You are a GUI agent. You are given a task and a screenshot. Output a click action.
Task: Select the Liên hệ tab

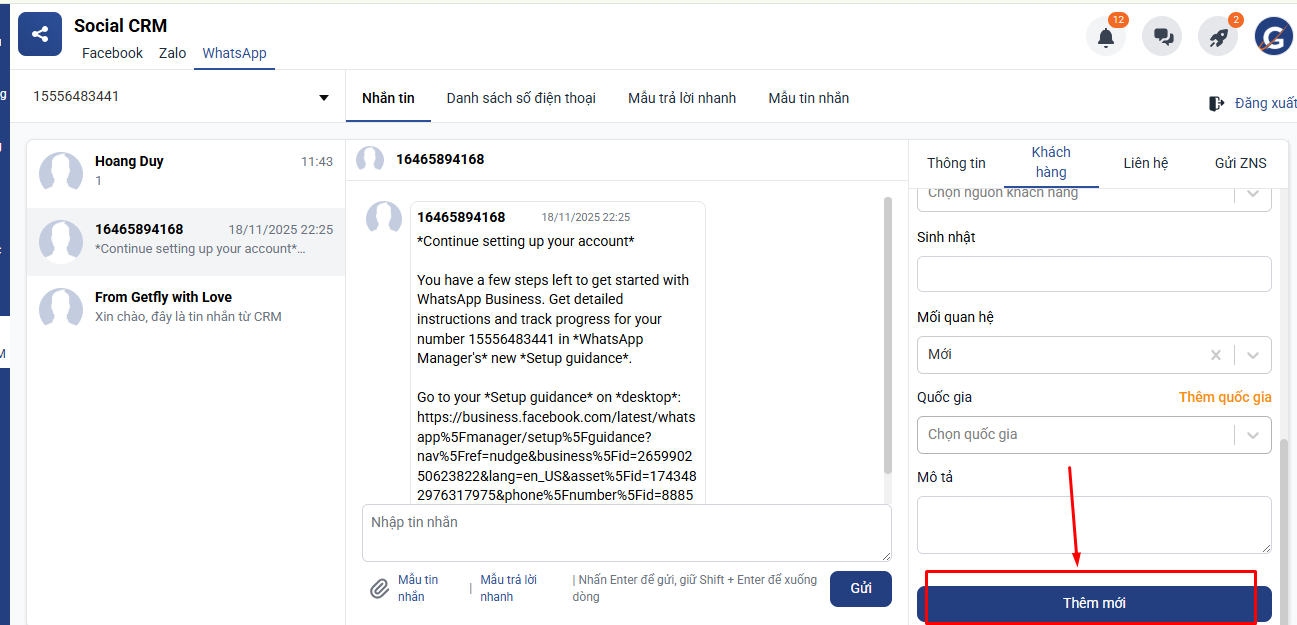pyautogui.click(x=1145, y=163)
